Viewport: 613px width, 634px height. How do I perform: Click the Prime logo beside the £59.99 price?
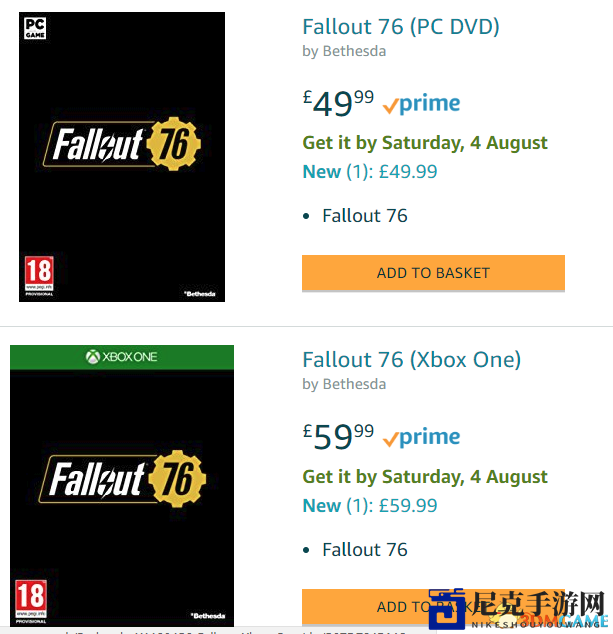click(x=421, y=437)
